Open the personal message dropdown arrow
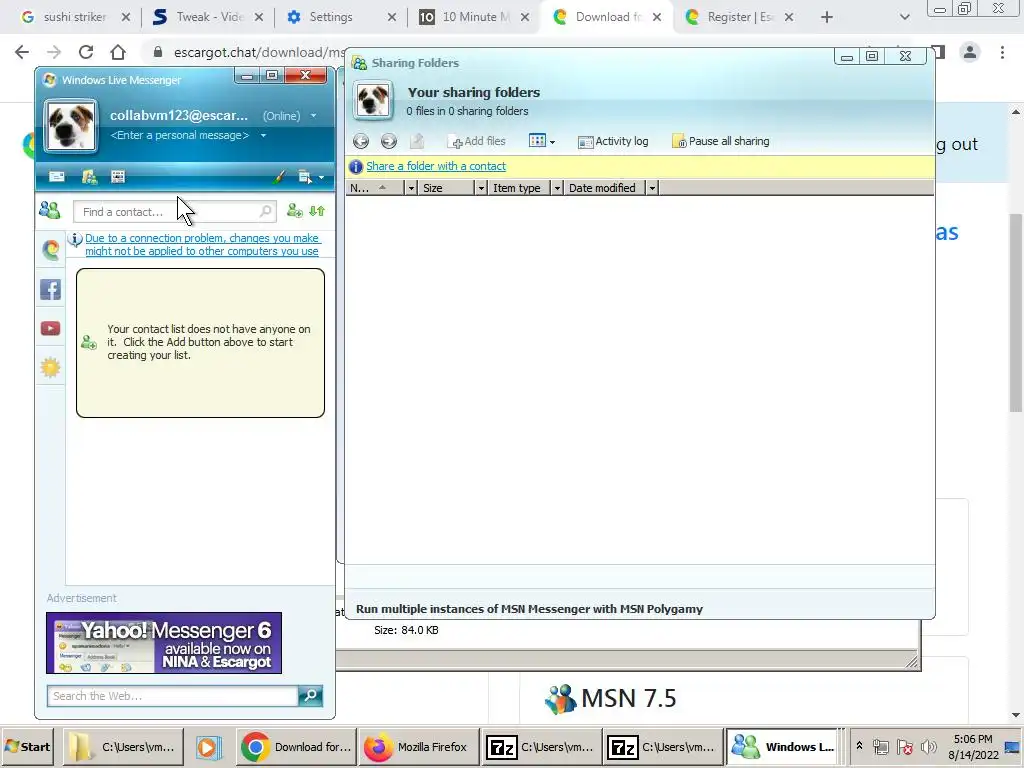Screen dimensions: 1024x768 [x=263, y=135]
